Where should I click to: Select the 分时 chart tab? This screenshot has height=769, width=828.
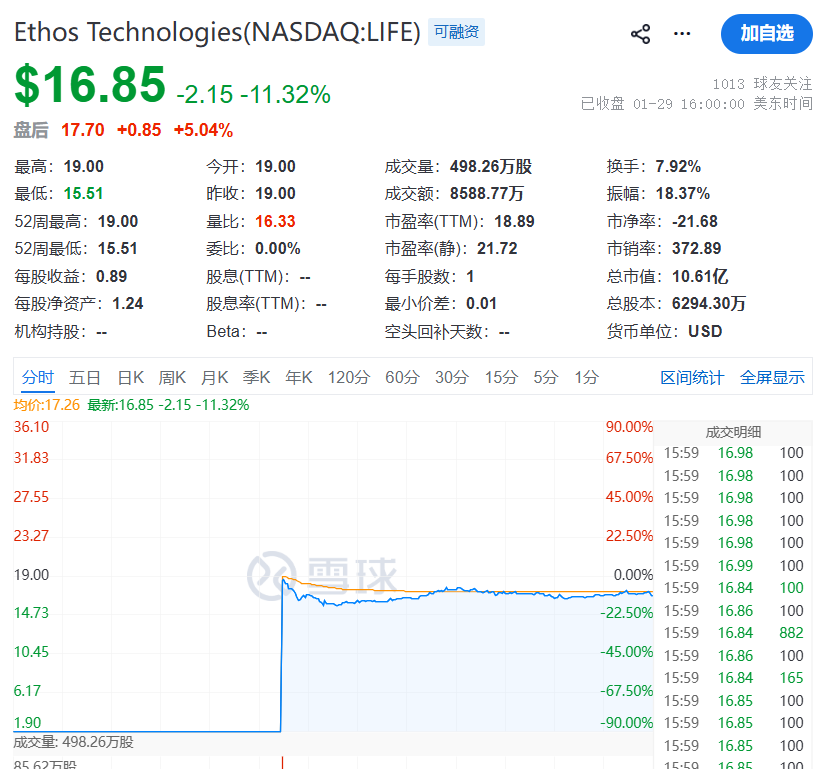point(37,377)
